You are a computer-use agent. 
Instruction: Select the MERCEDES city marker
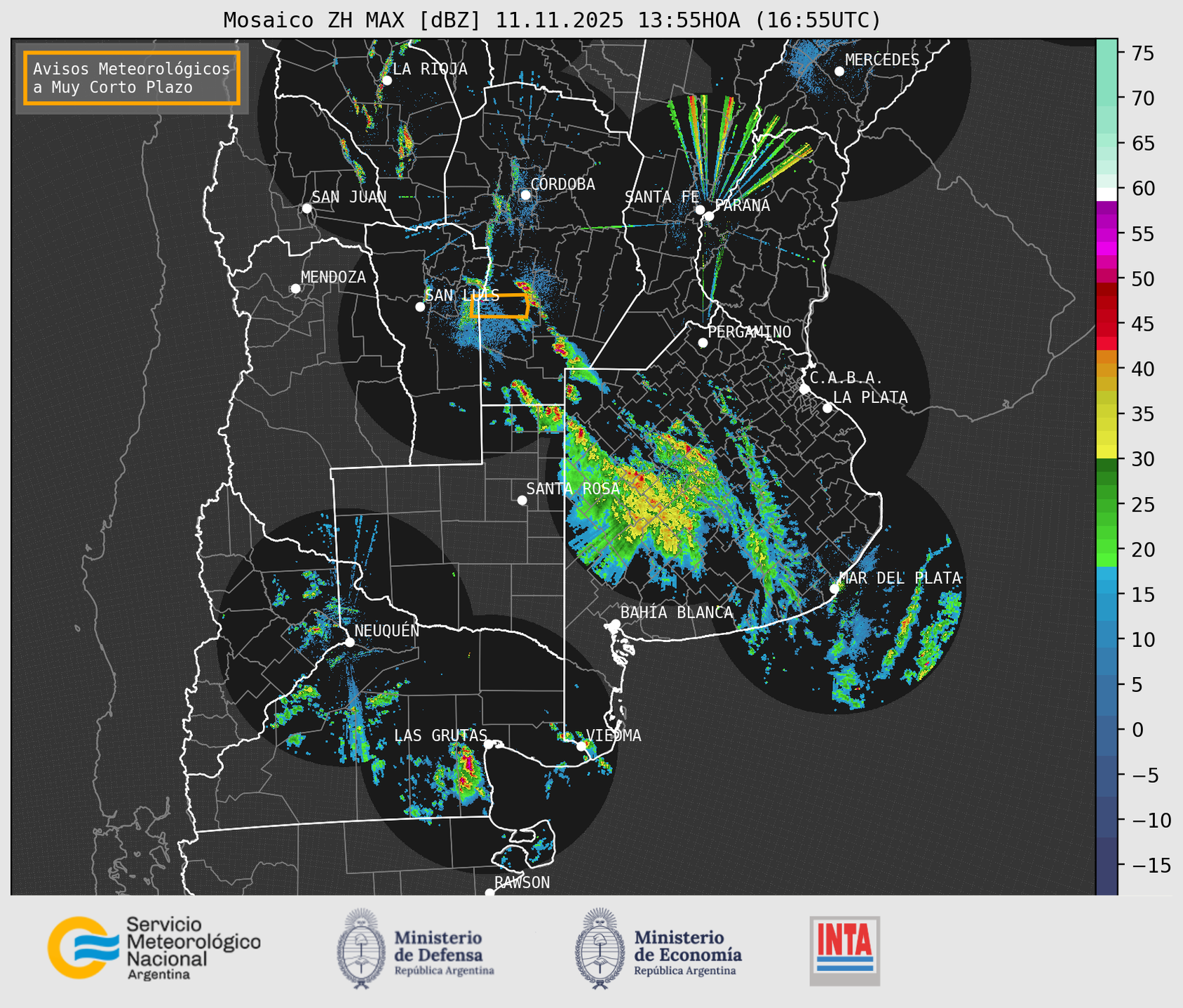839,71
